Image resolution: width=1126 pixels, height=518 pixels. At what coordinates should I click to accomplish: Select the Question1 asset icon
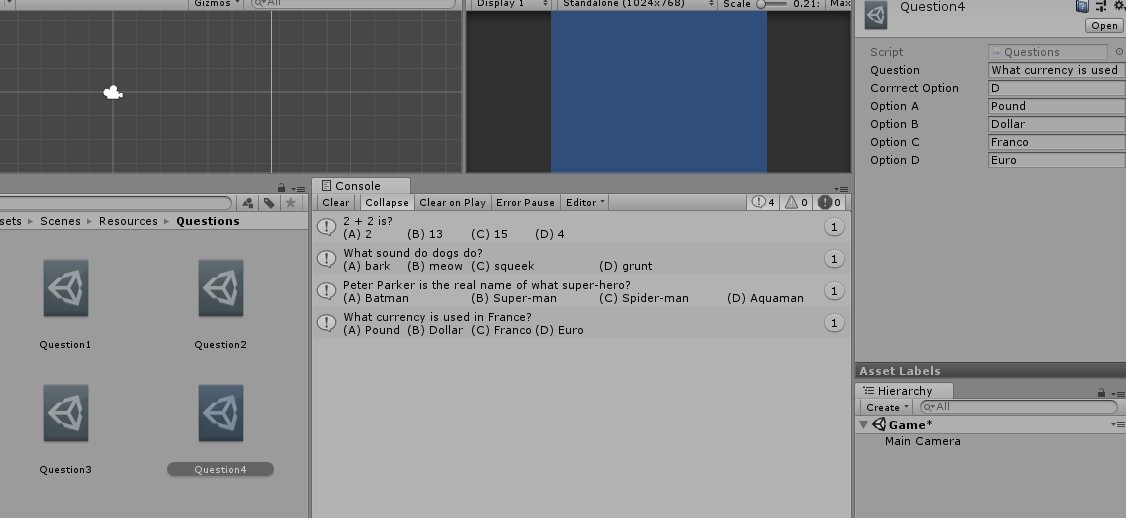66,288
